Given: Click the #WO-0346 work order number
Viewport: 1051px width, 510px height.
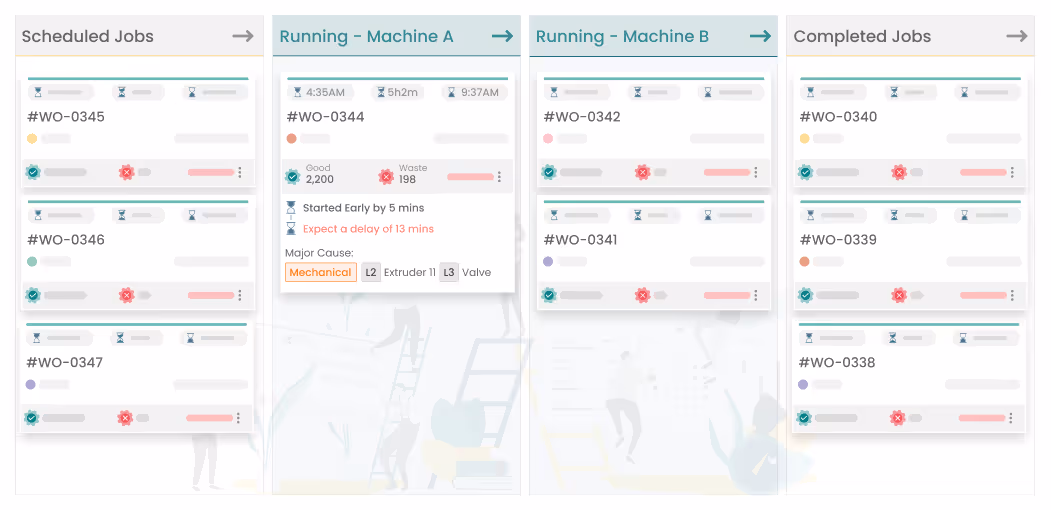Looking at the screenshot, I should pos(66,239).
